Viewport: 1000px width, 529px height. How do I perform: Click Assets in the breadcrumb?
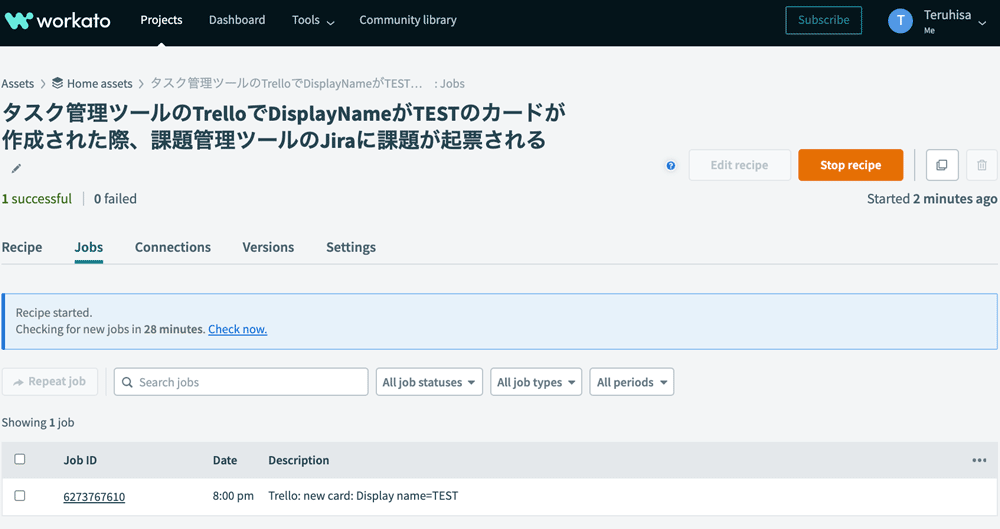tap(18, 84)
